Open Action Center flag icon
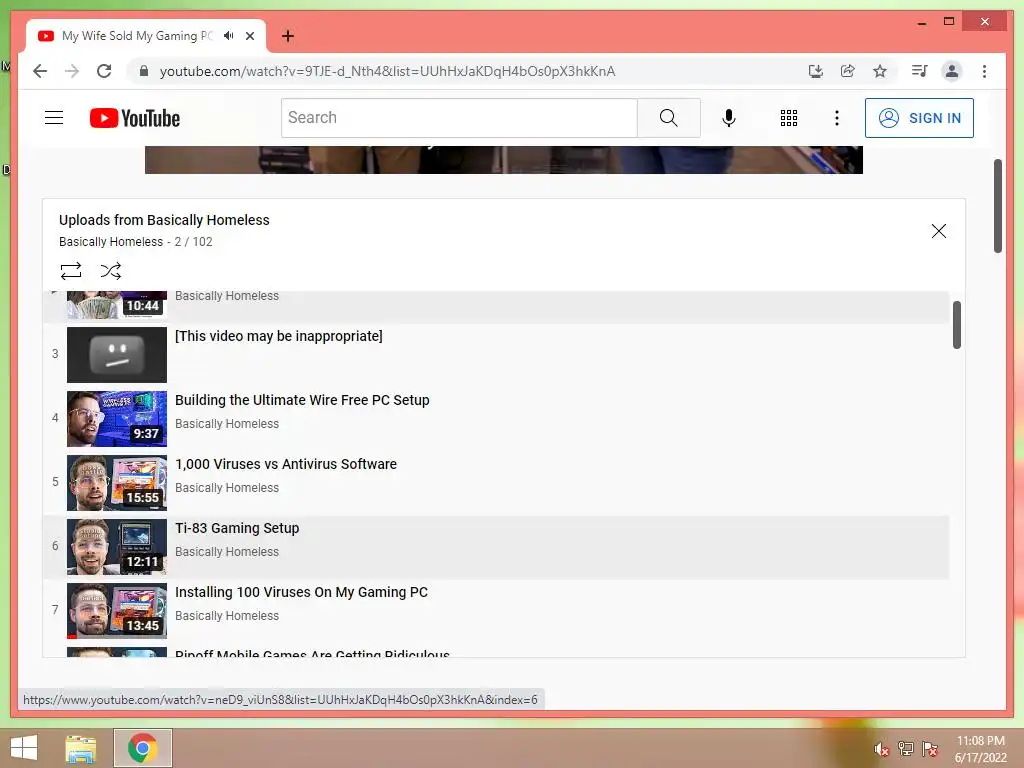 click(x=930, y=748)
